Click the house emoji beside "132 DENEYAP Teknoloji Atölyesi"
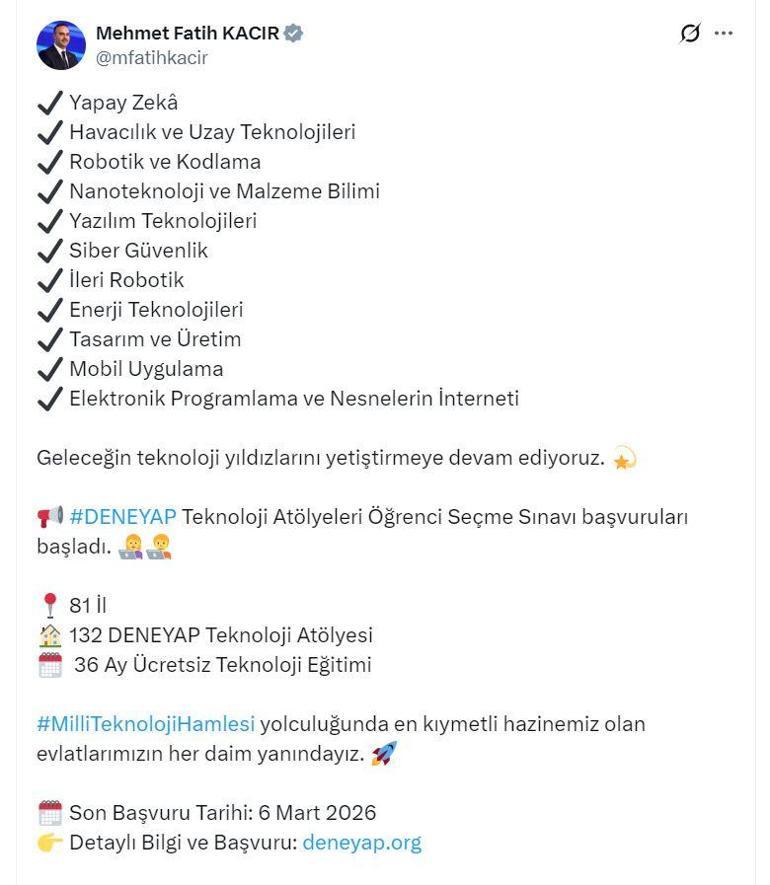770x885 pixels. coord(48,634)
